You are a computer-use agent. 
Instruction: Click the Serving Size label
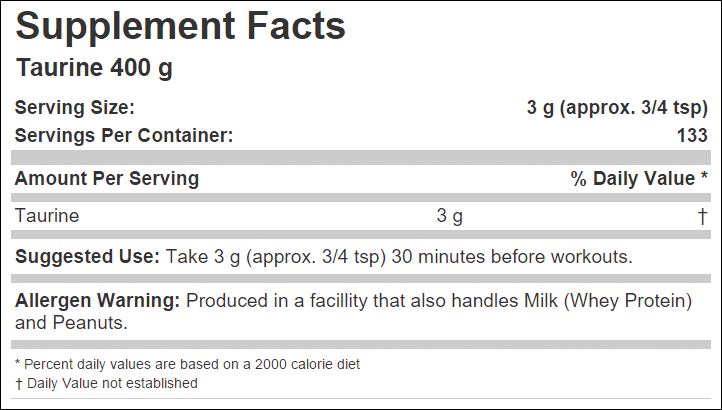click(x=75, y=107)
